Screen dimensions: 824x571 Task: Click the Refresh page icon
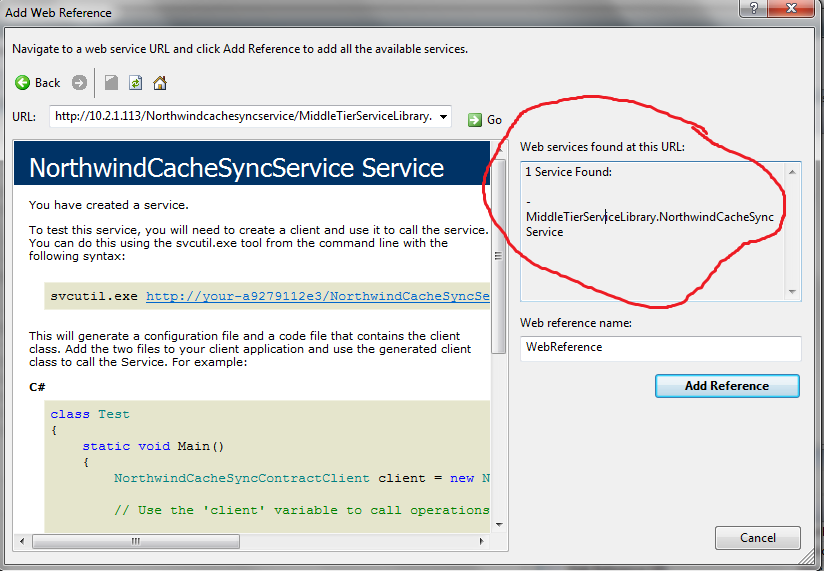coord(136,82)
